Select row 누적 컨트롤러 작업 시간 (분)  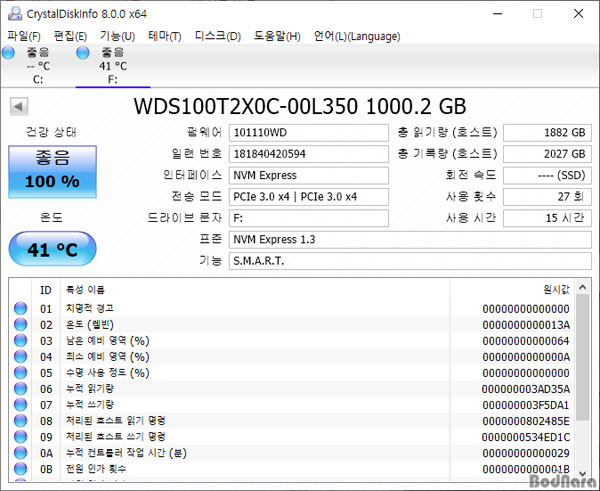click(x=292, y=453)
